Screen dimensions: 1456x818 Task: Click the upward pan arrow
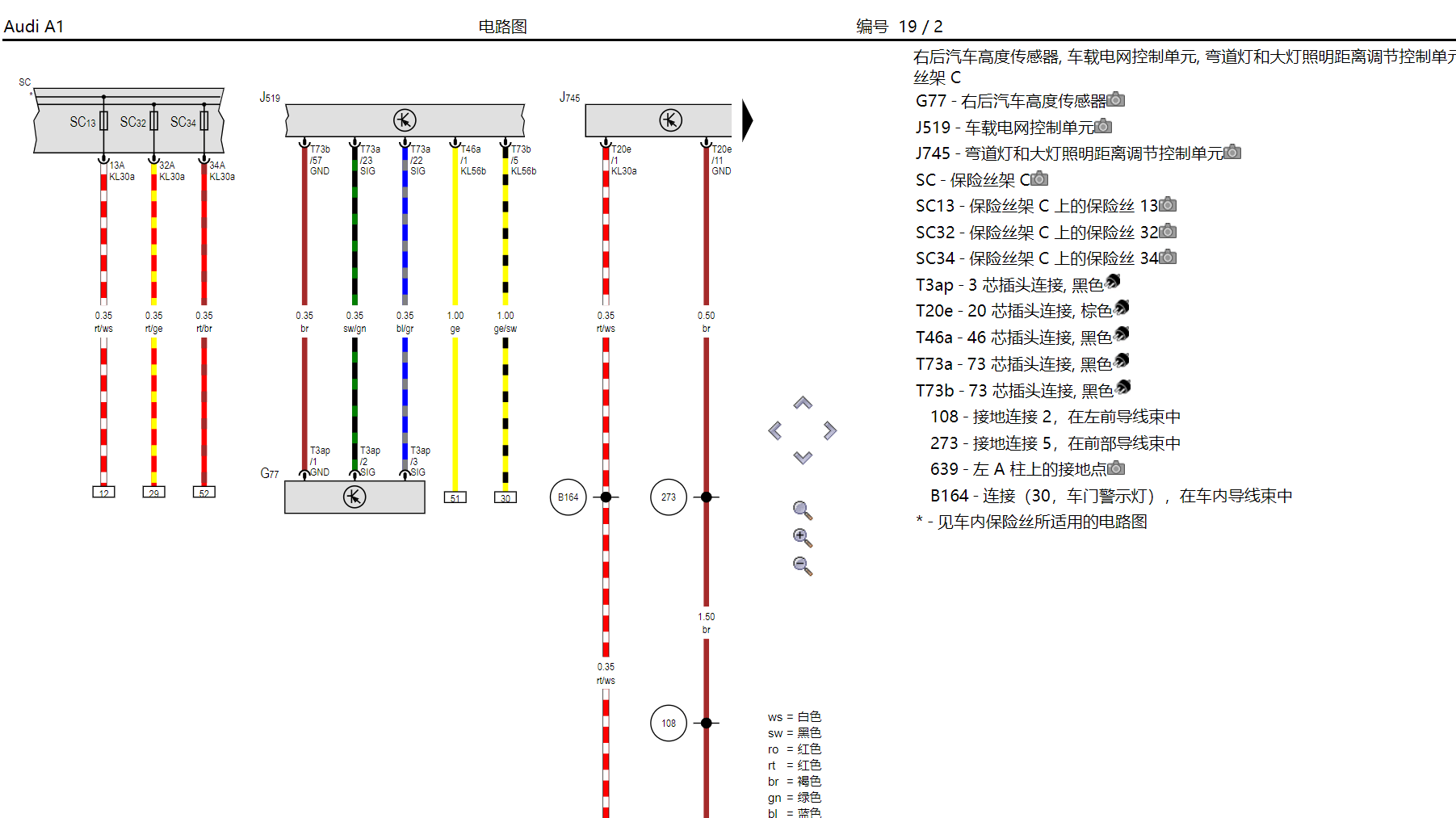click(x=802, y=401)
